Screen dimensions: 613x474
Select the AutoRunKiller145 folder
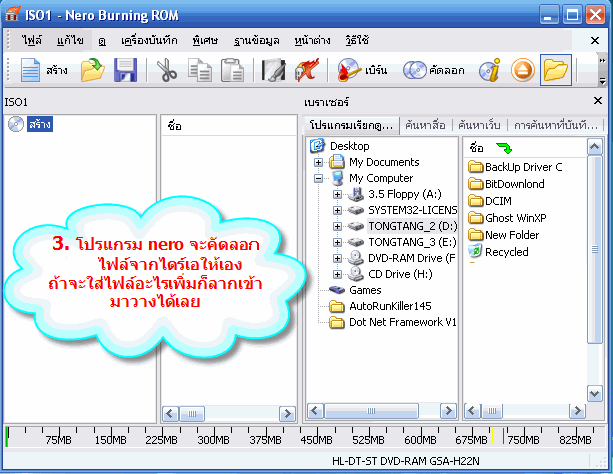(380, 306)
